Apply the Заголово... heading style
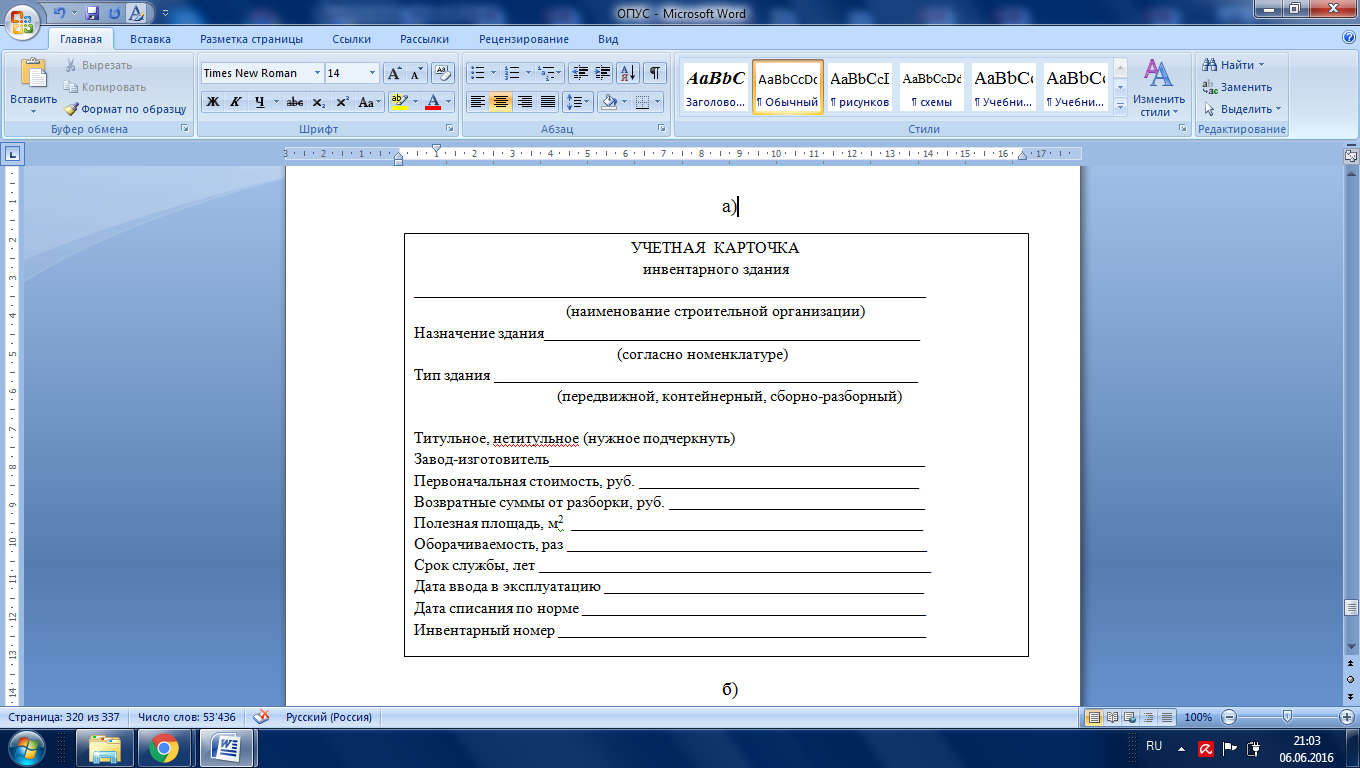 [715, 87]
